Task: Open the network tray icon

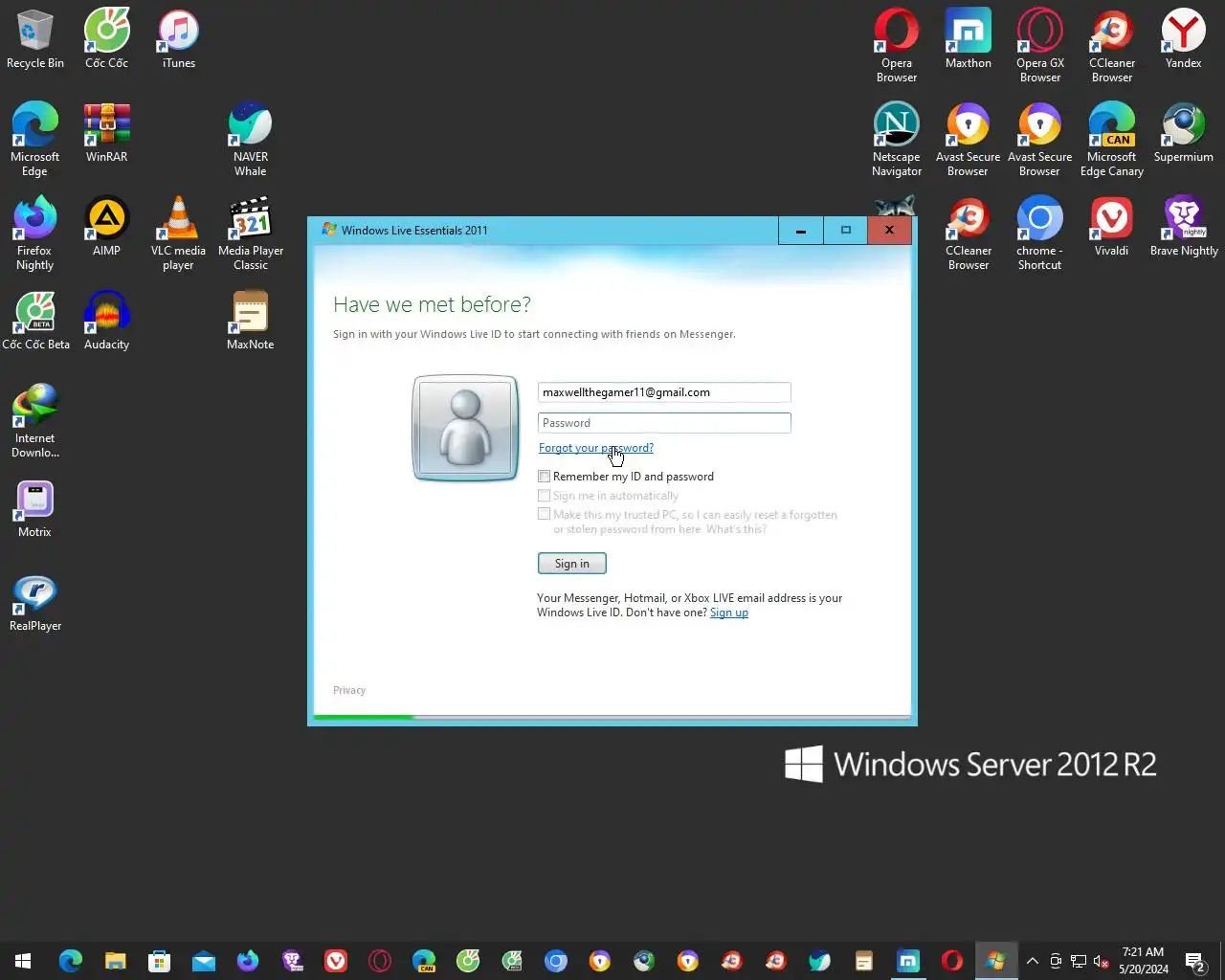Action: [x=1079, y=961]
